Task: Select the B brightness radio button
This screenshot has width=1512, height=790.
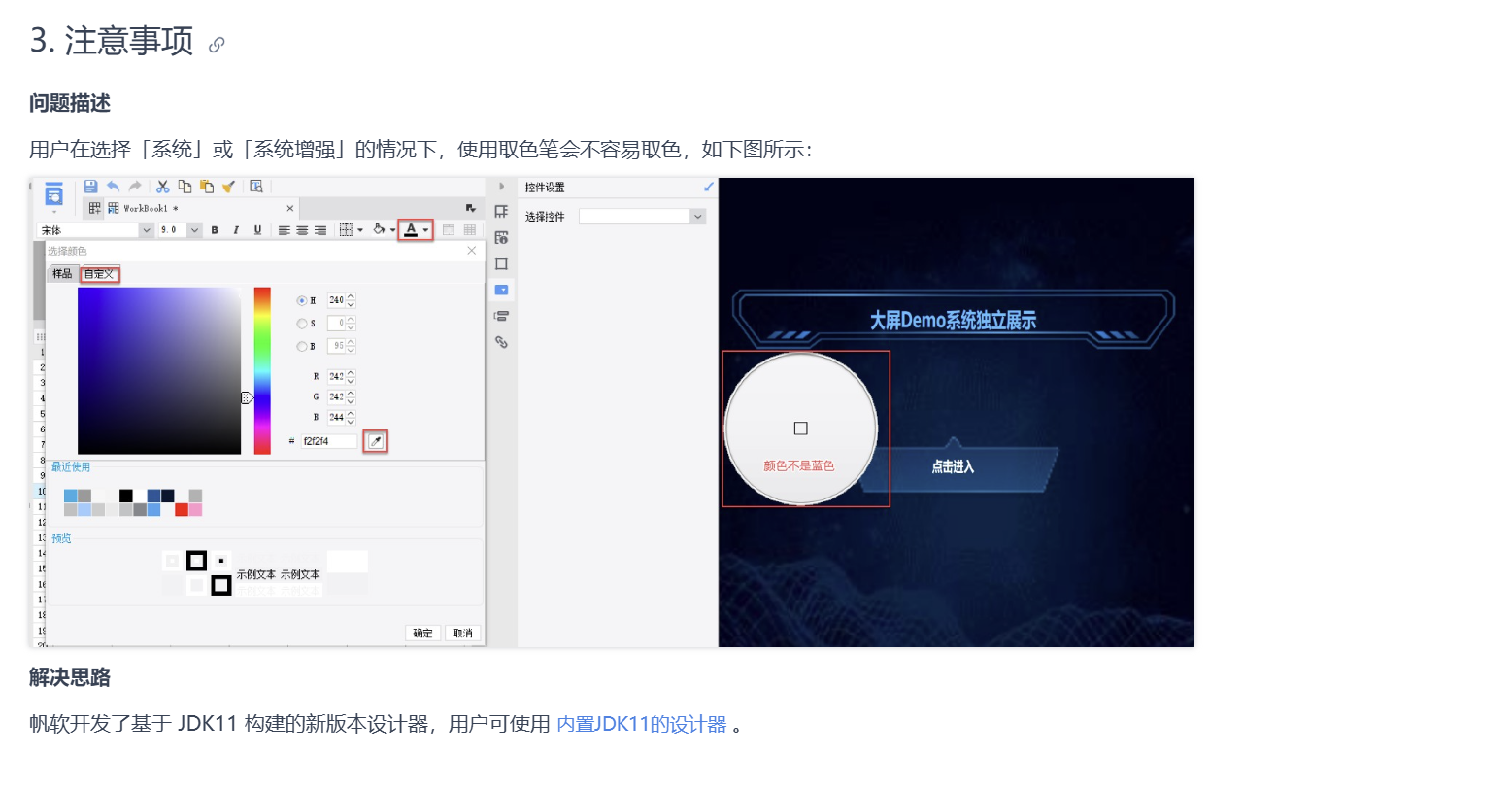Action: [x=302, y=347]
